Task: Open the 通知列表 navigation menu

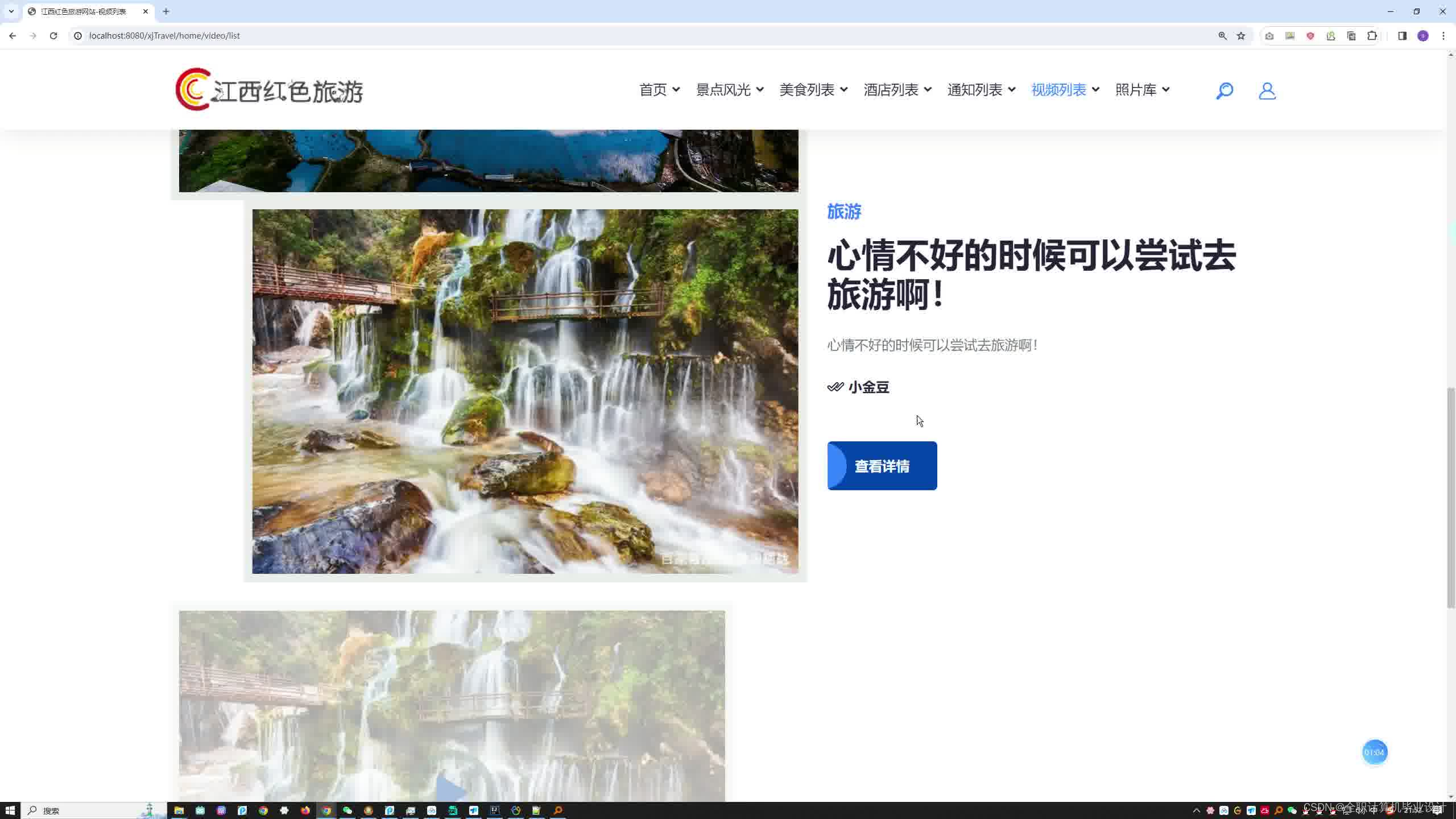Action: pyautogui.click(x=981, y=90)
